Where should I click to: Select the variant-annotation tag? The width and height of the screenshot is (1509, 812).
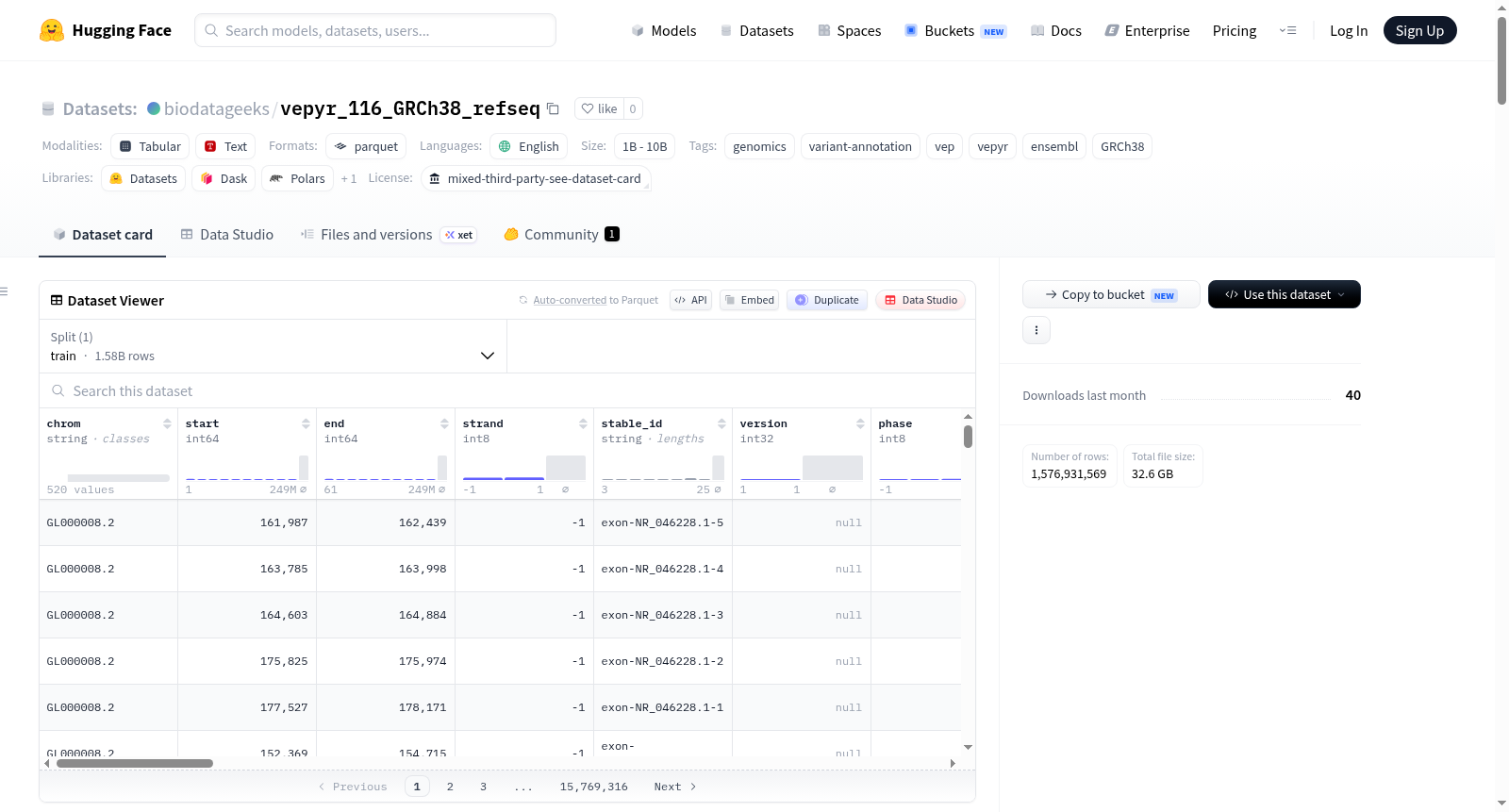coord(860,146)
